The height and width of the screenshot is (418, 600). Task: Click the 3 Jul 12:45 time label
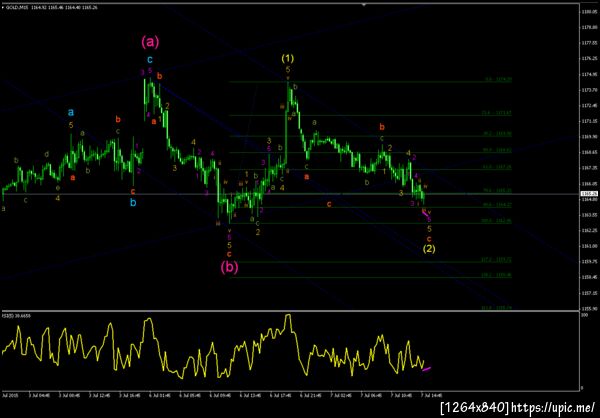click(99, 394)
